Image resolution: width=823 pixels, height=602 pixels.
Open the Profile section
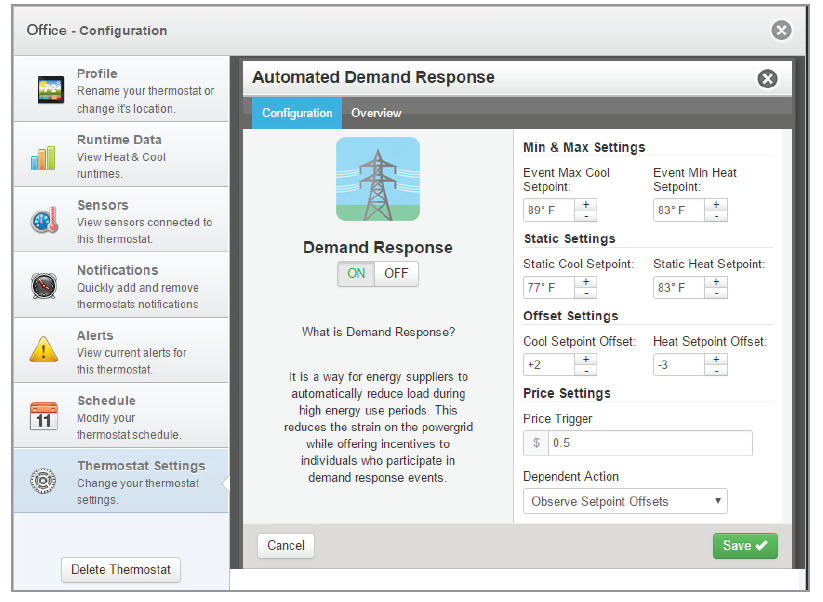121,90
